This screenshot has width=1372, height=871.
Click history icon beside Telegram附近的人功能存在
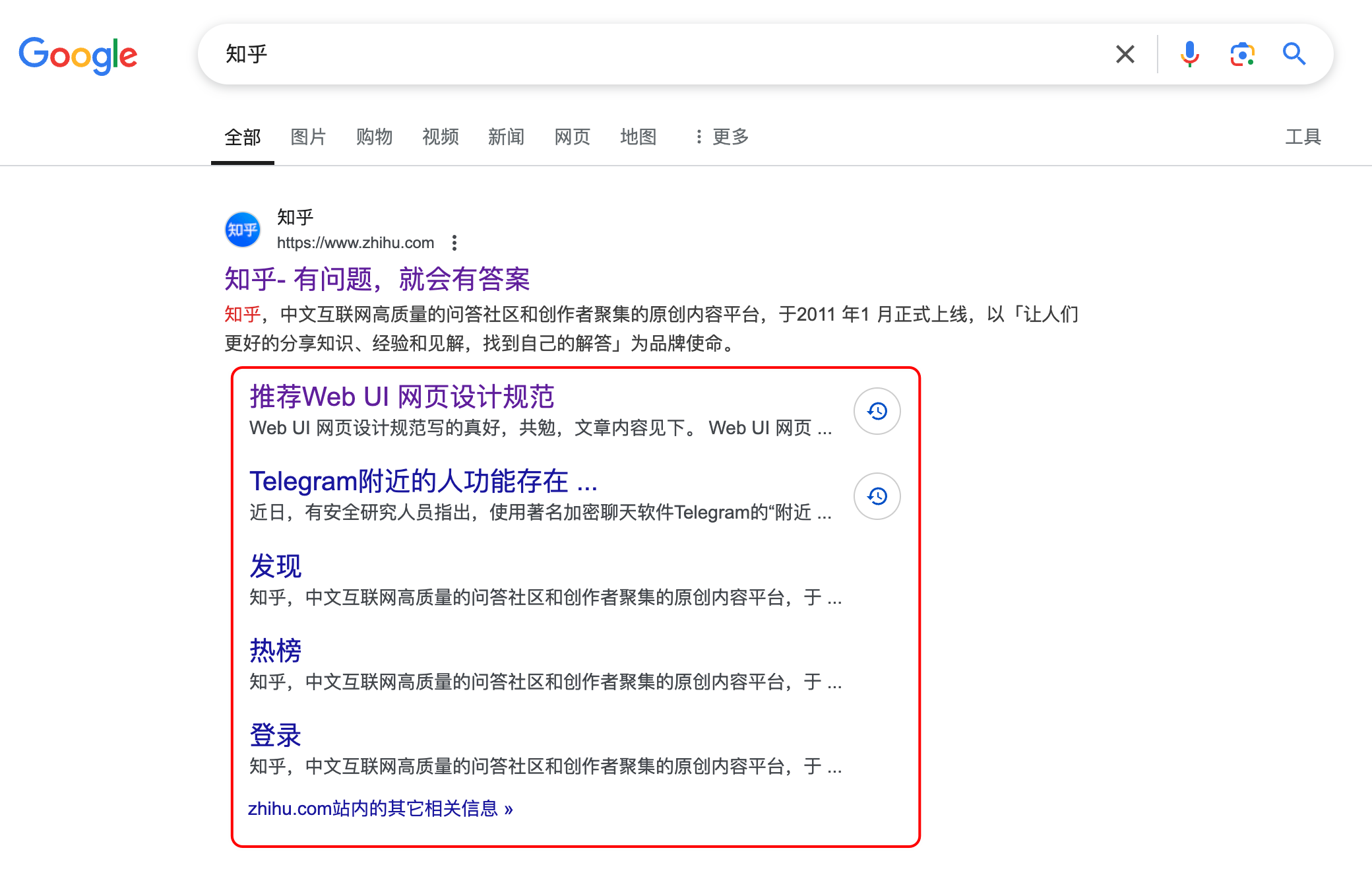(877, 496)
